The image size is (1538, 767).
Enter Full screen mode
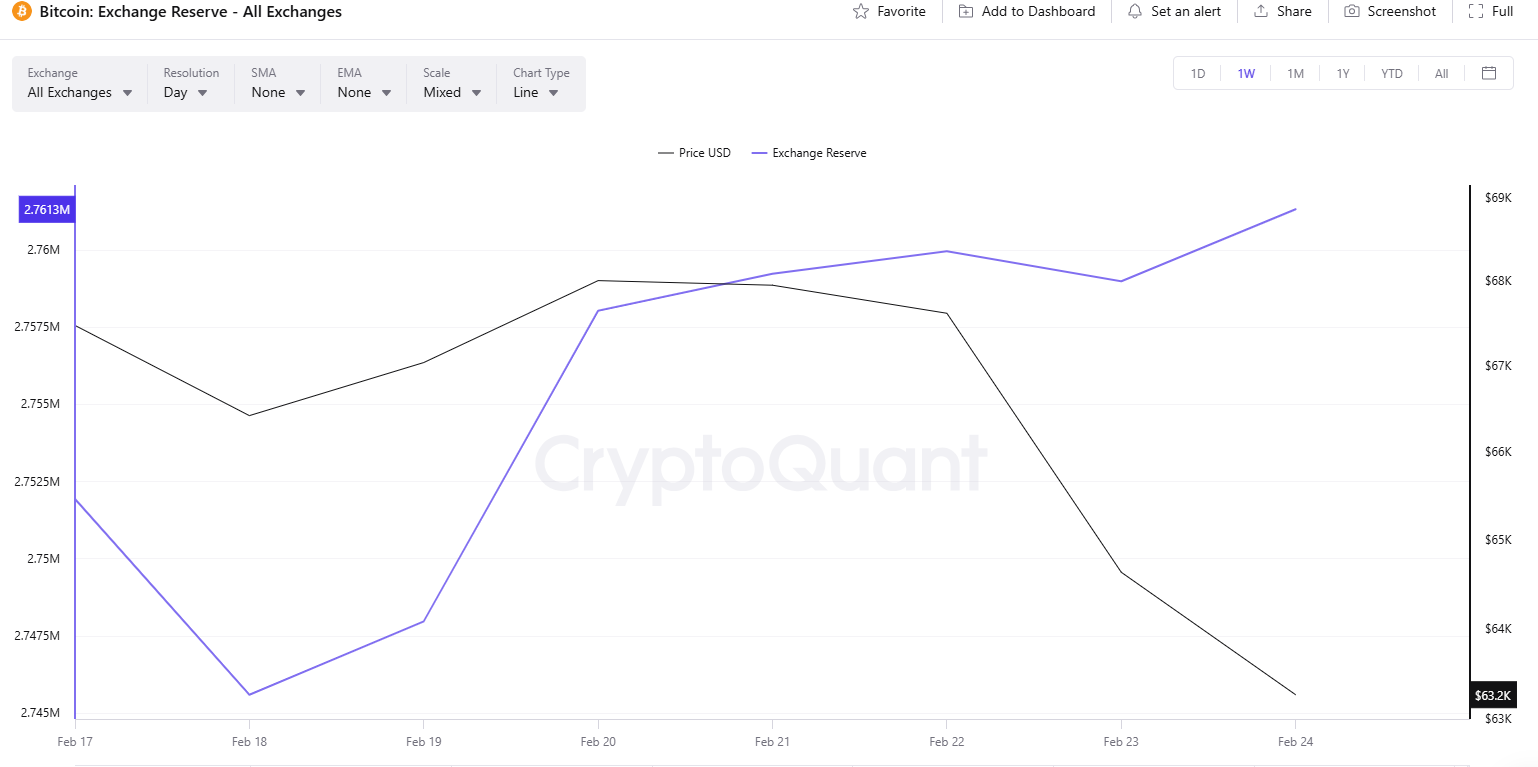(x=1476, y=11)
